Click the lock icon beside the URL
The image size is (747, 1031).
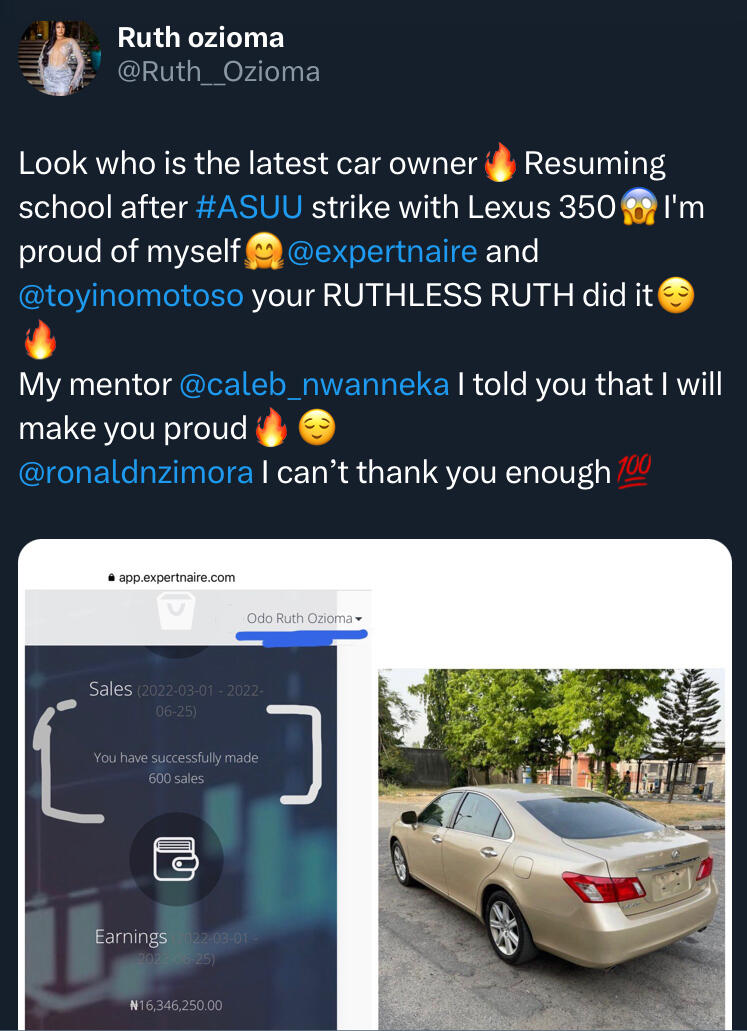(x=111, y=578)
